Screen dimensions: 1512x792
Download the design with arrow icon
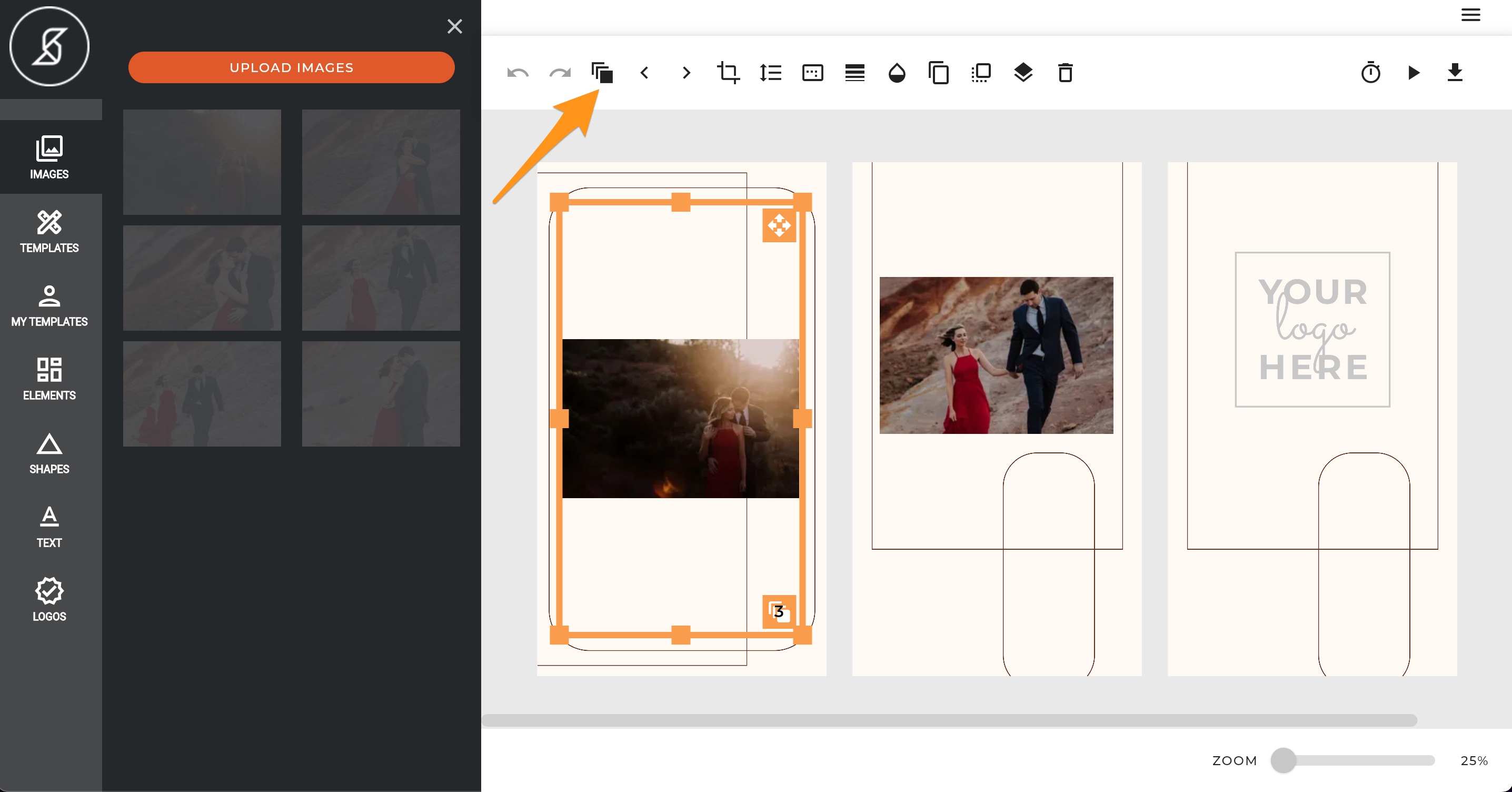[1455, 73]
